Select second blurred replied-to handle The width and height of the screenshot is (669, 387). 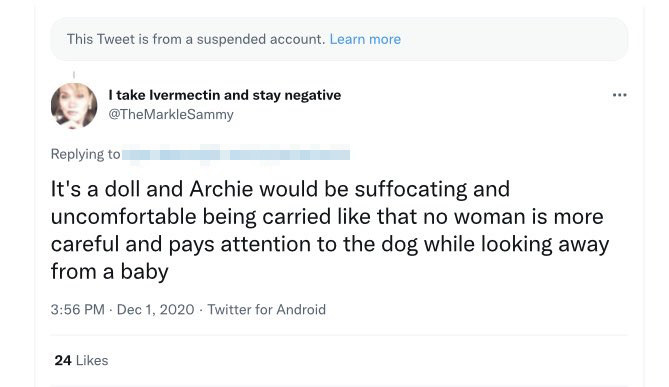(x=290, y=152)
